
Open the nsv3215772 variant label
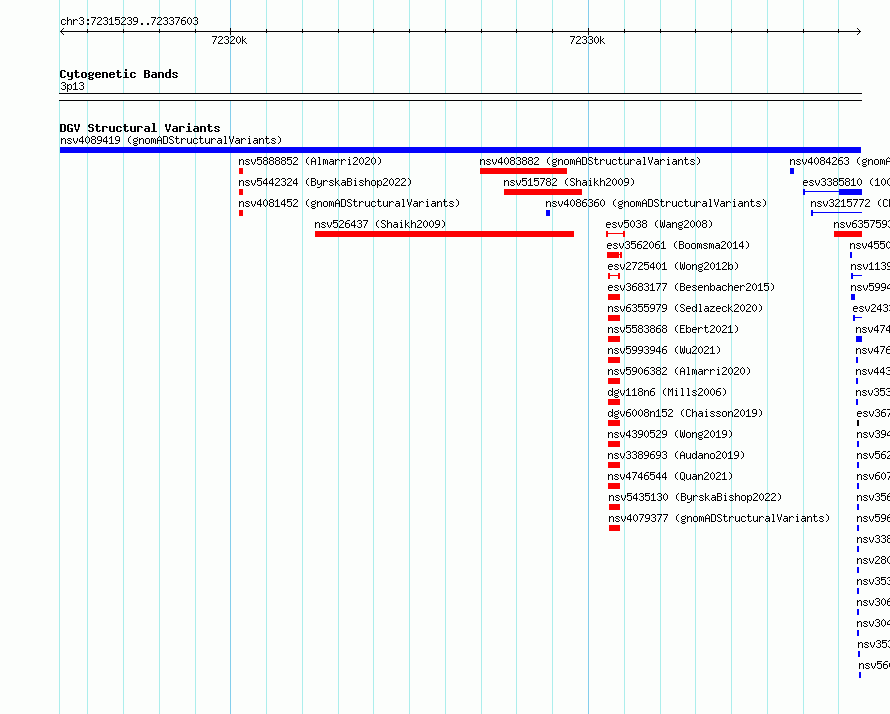pyautogui.click(x=850, y=203)
